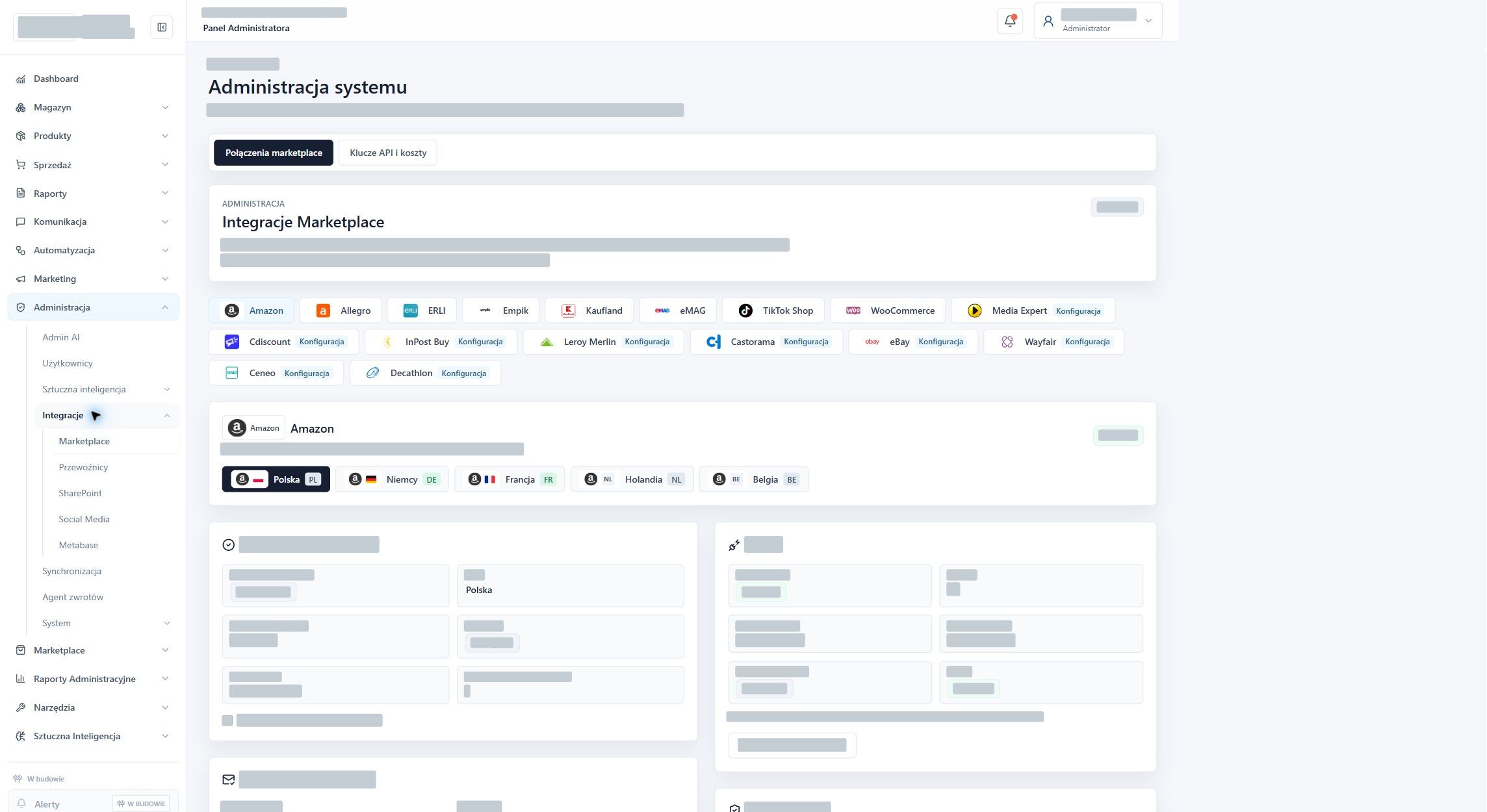Viewport: 1487px width, 812px height.
Task: Go to Użytkownicy in Administracja menu
Action: coord(68,363)
